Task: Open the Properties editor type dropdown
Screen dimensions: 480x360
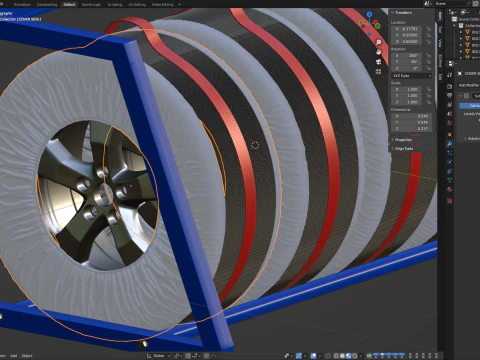Action: pos(452,63)
